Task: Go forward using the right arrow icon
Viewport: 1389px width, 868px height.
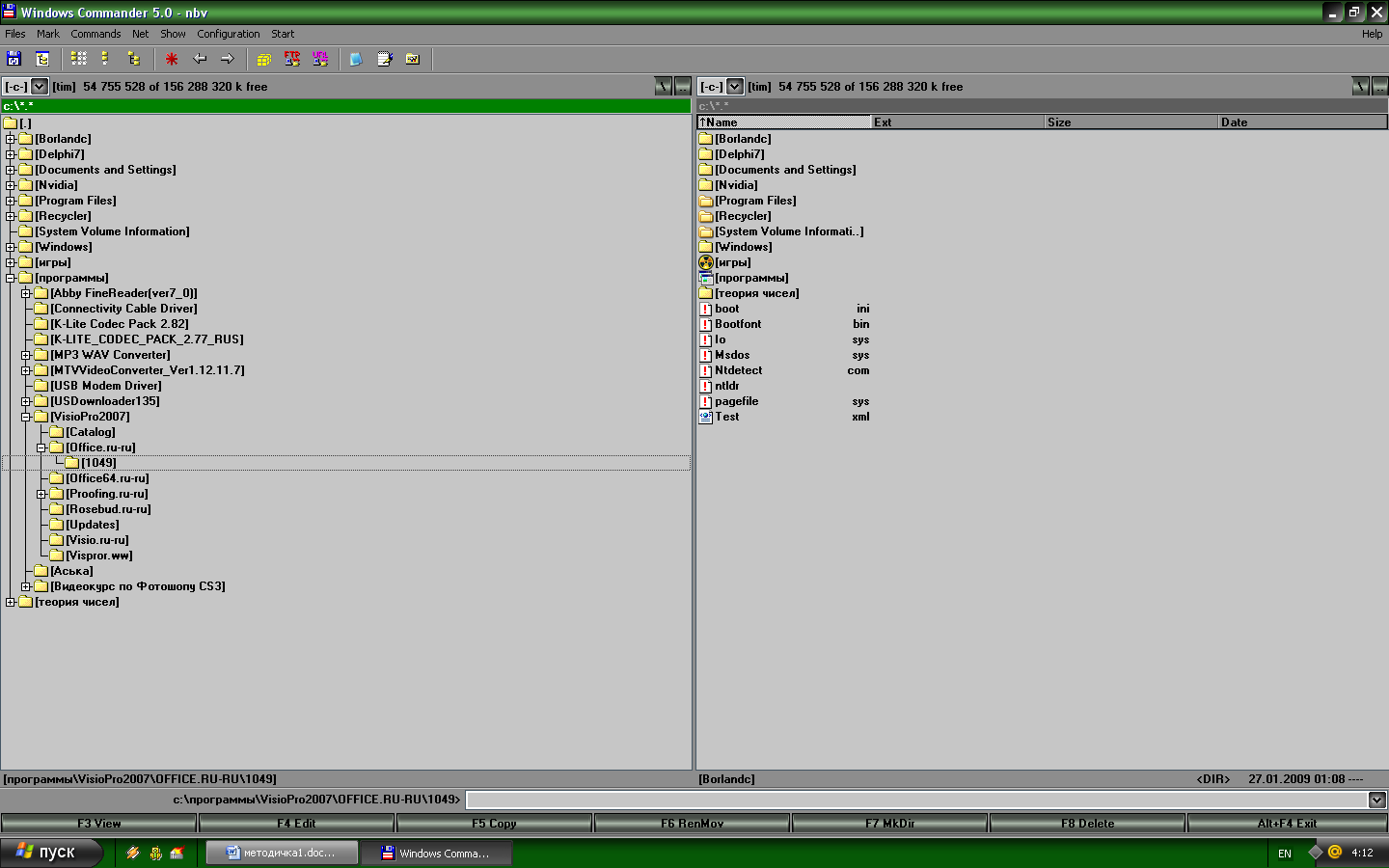Action: [228, 59]
